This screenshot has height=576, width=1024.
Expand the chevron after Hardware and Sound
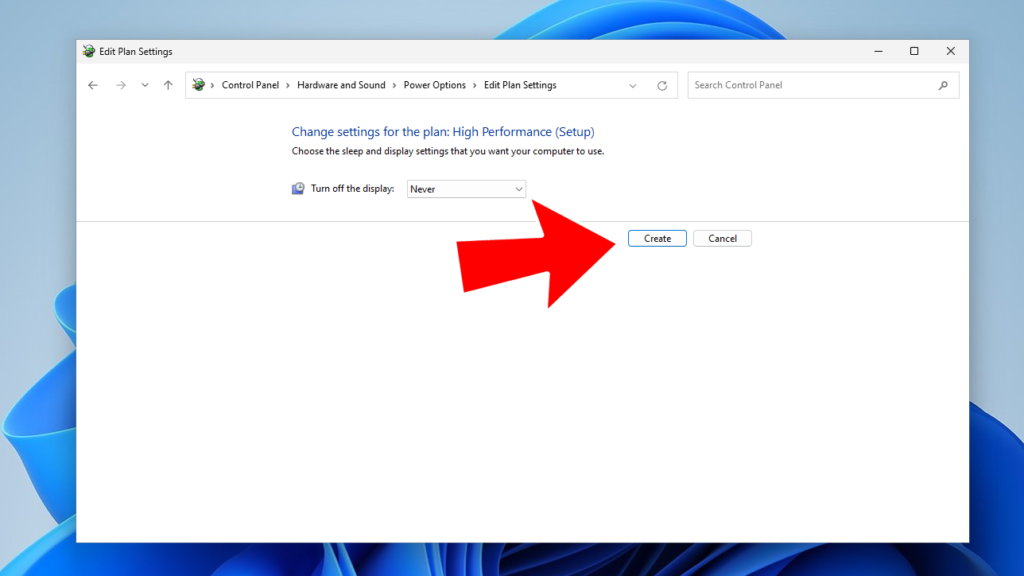pyautogui.click(x=394, y=86)
